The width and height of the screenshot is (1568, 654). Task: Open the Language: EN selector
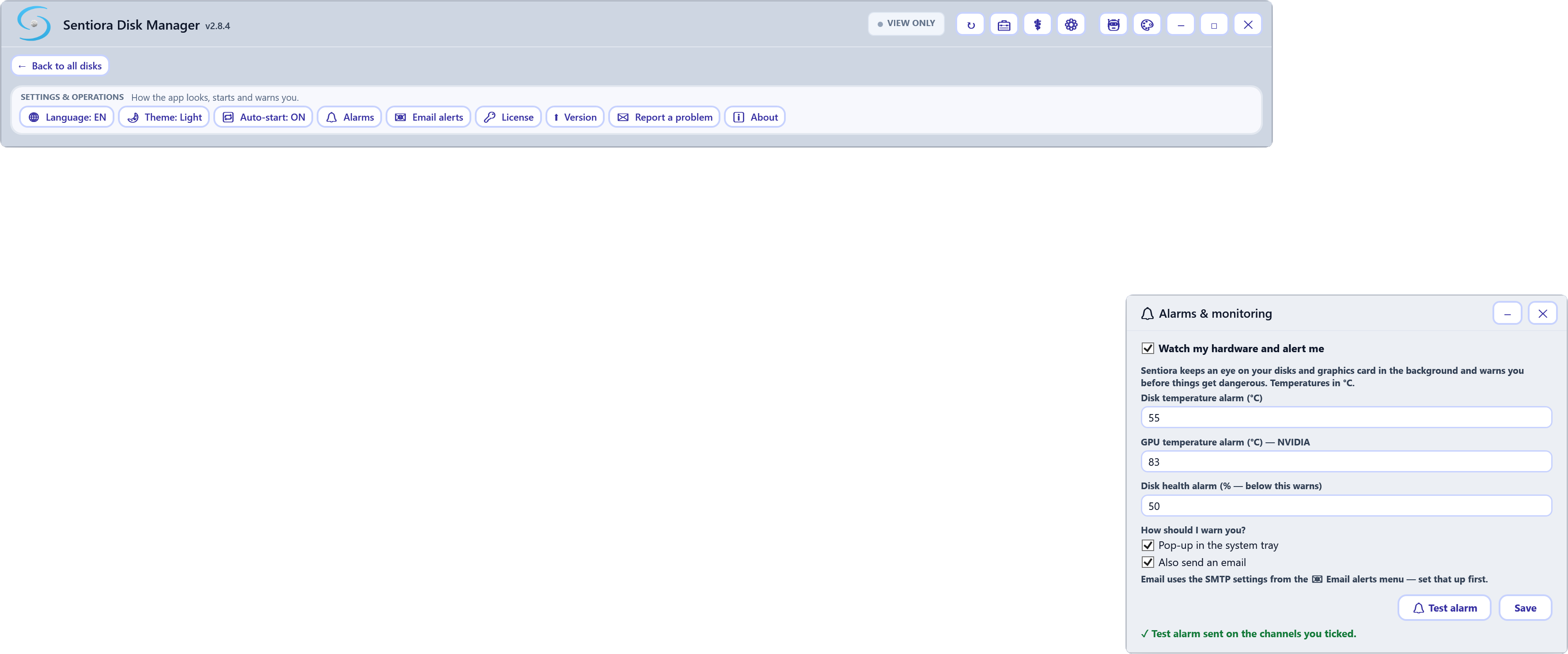(x=67, y=117)
